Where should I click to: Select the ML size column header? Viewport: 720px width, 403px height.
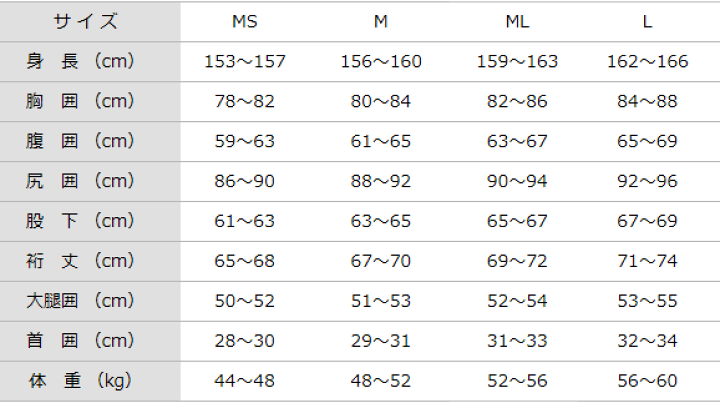point(517,21)
